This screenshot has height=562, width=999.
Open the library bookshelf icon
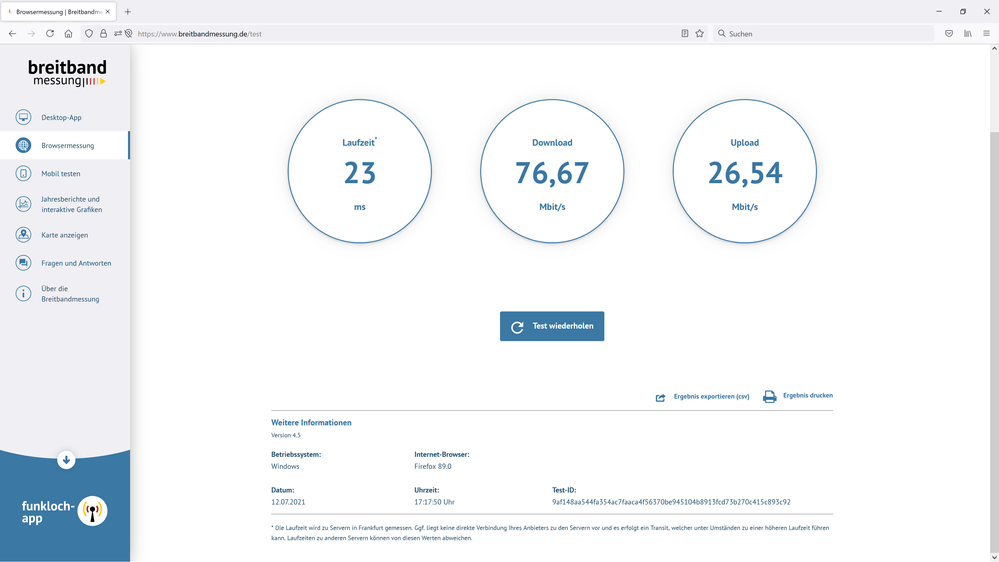coord(968,34)
